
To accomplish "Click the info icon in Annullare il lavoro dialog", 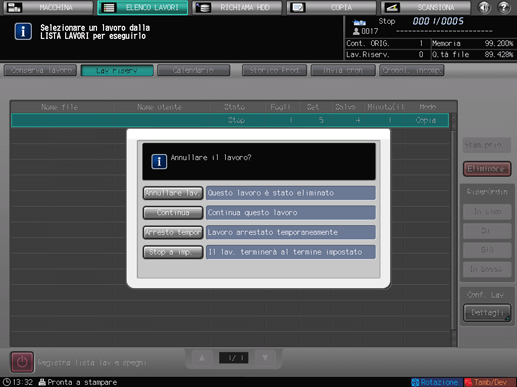I will point(159,162).
